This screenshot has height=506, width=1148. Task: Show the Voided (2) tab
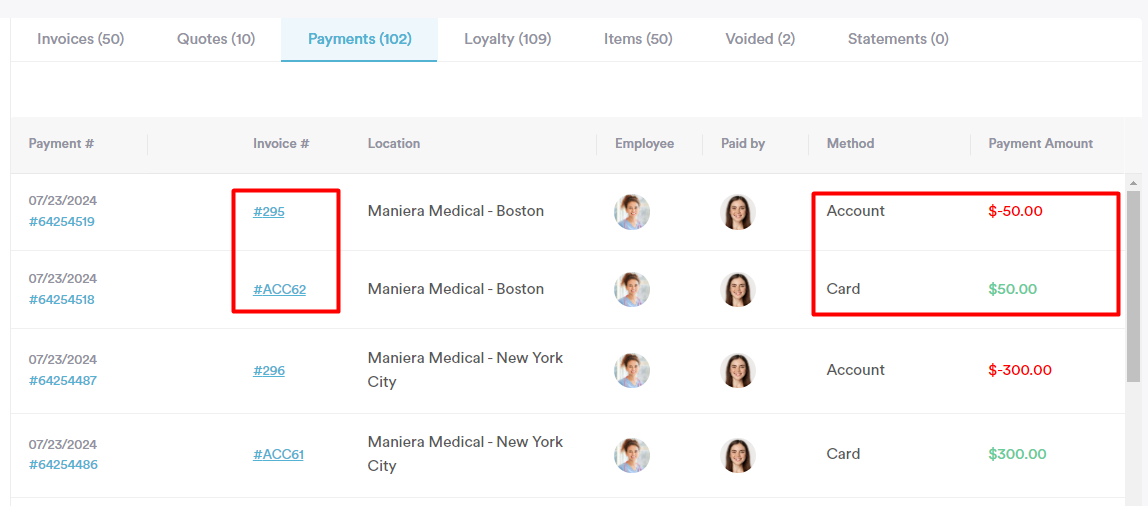pyautogui.click(x=760, y=39)
